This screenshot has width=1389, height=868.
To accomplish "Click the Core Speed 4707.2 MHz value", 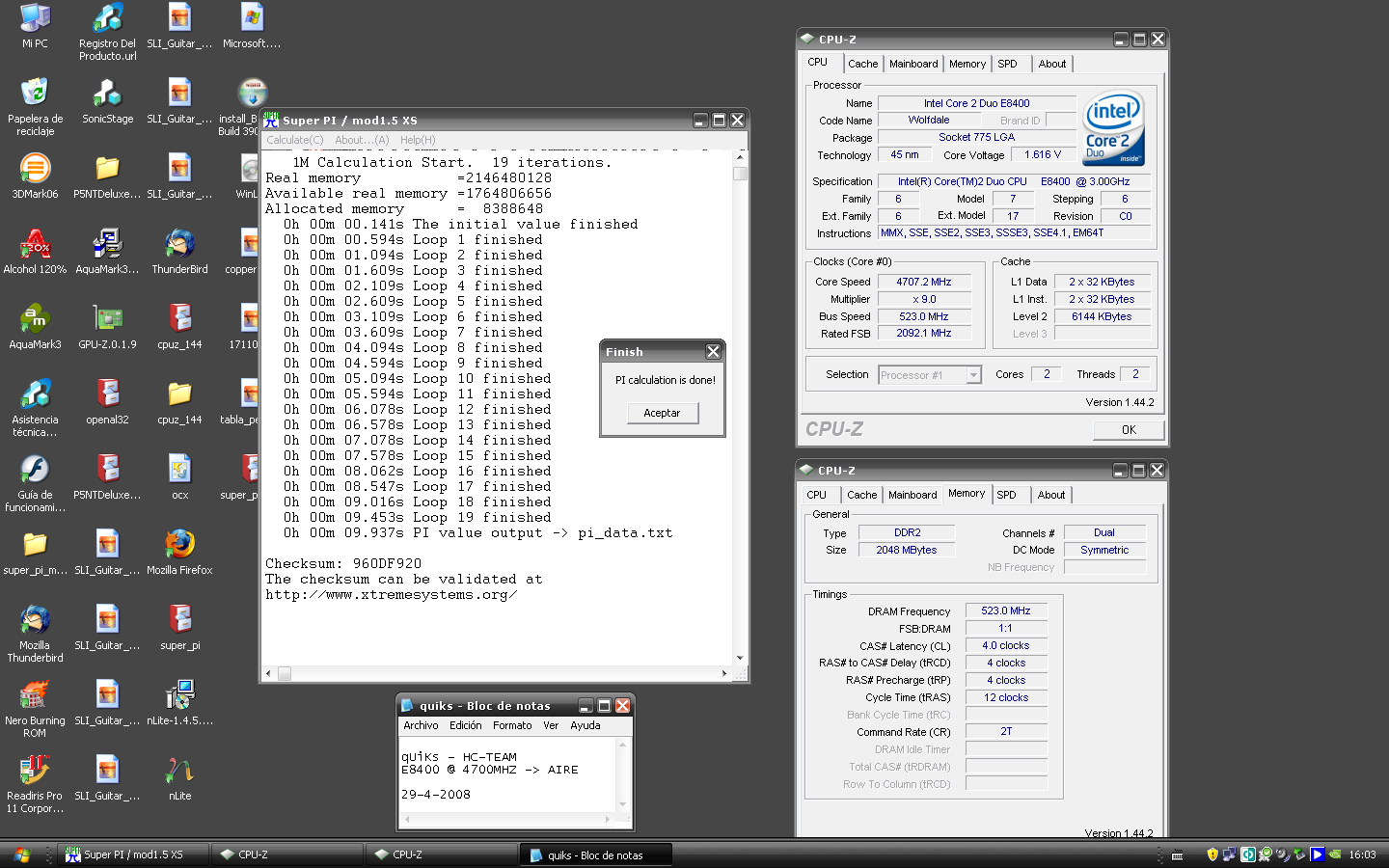I will pyautogui.click(x=924, y=282).
